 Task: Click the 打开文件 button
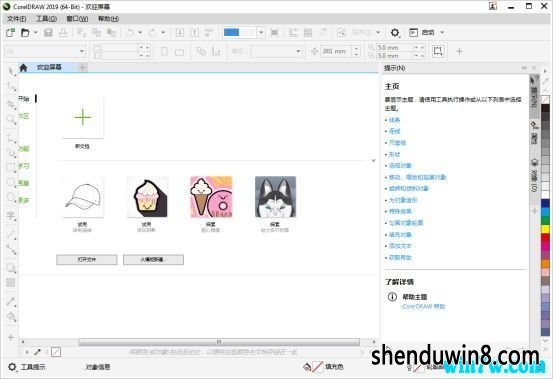click(x=87, y=260)
